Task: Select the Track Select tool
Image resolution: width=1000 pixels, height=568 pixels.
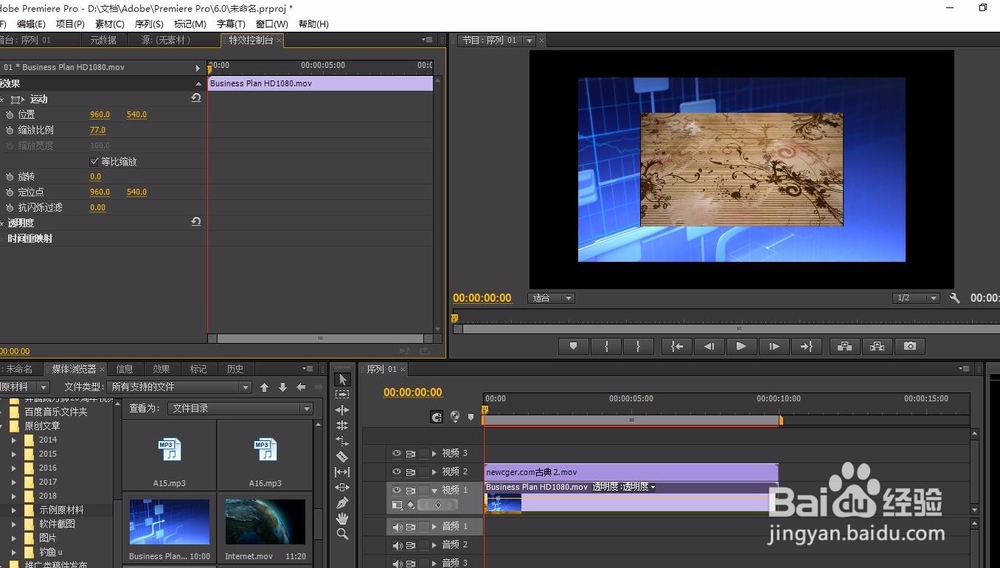Action: click(342, 395)
